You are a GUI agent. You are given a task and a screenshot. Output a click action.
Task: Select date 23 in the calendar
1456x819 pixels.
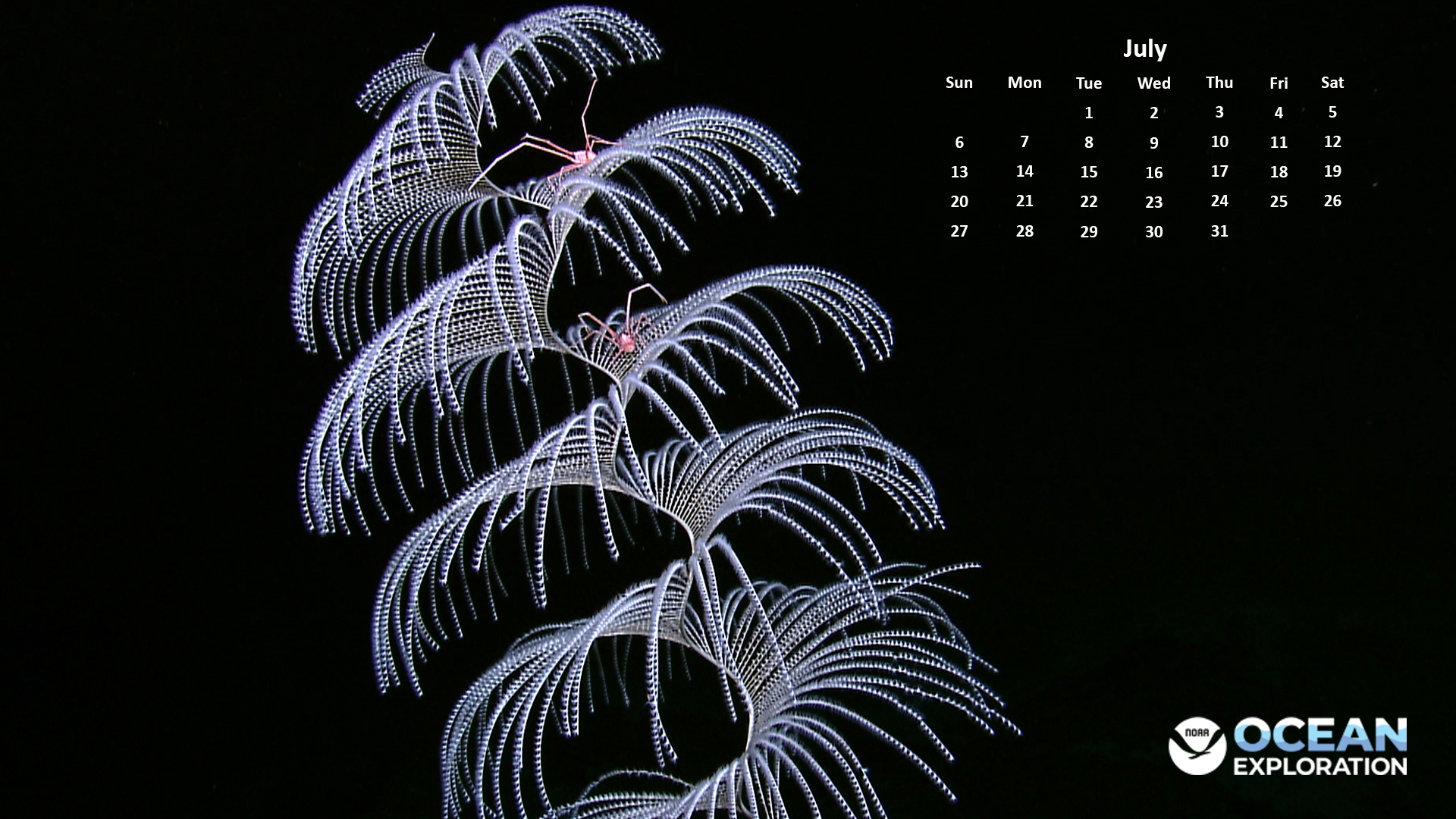pyautogui.click(x=1153, y=202)
